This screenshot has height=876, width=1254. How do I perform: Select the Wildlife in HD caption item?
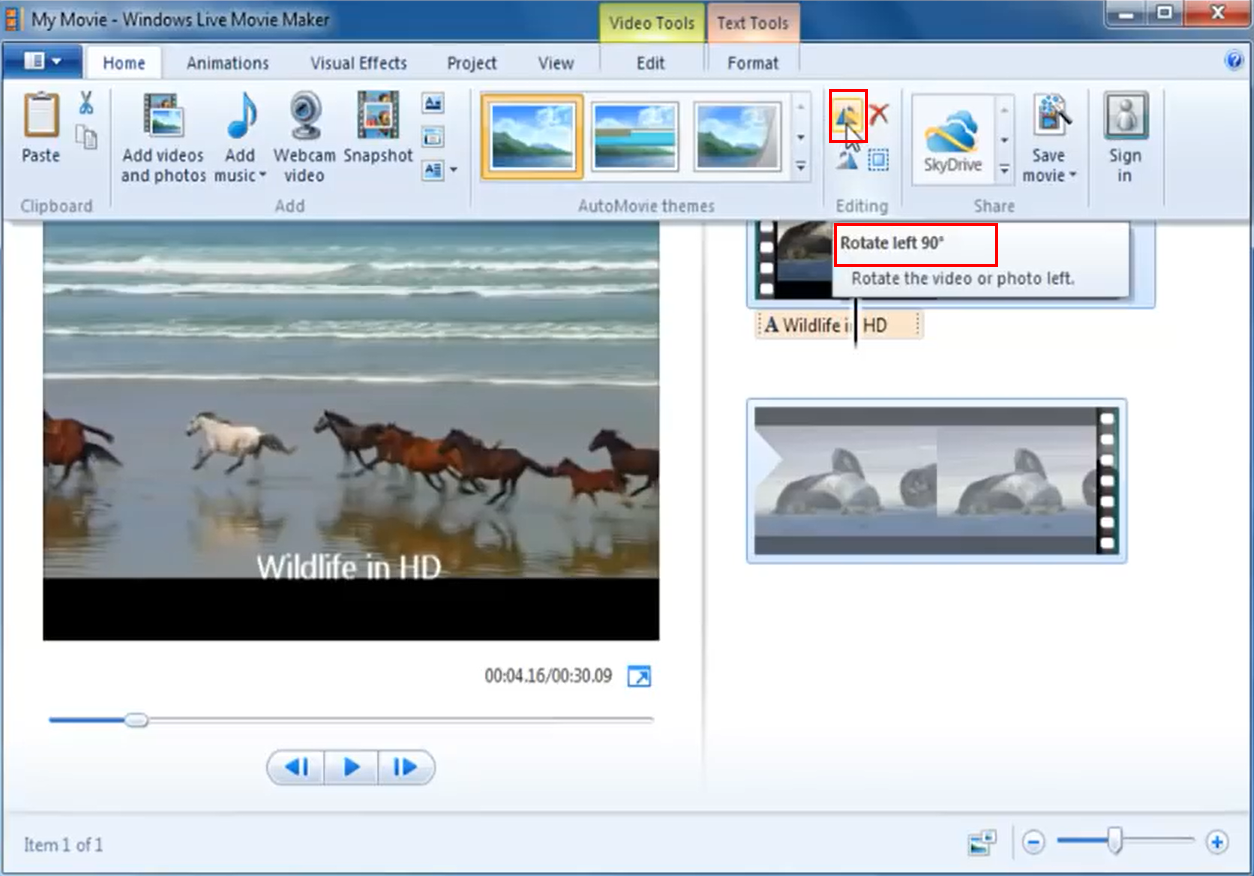pyautogui.click(x=839, y=325)
